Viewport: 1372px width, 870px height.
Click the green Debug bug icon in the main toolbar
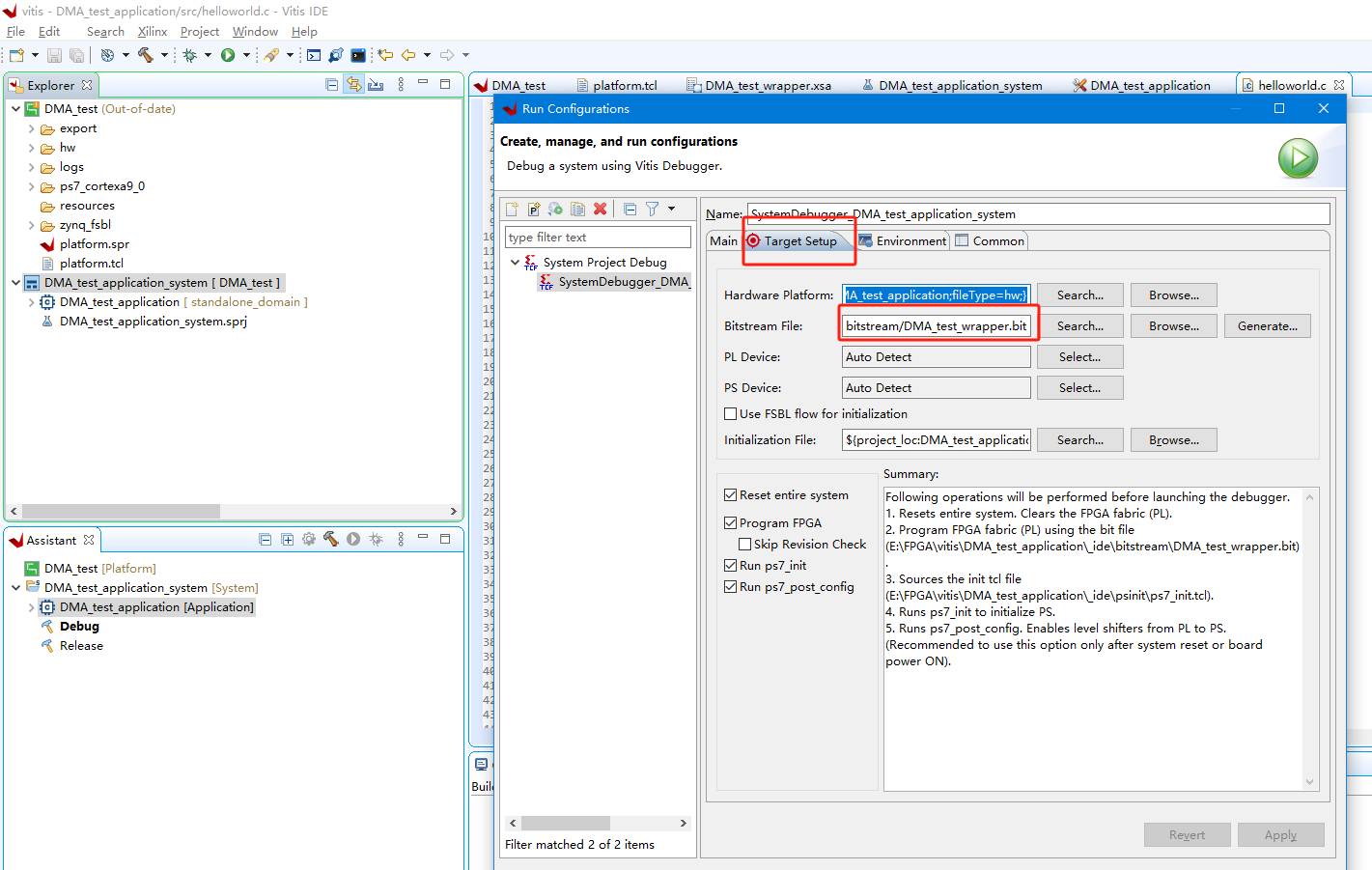190,55
